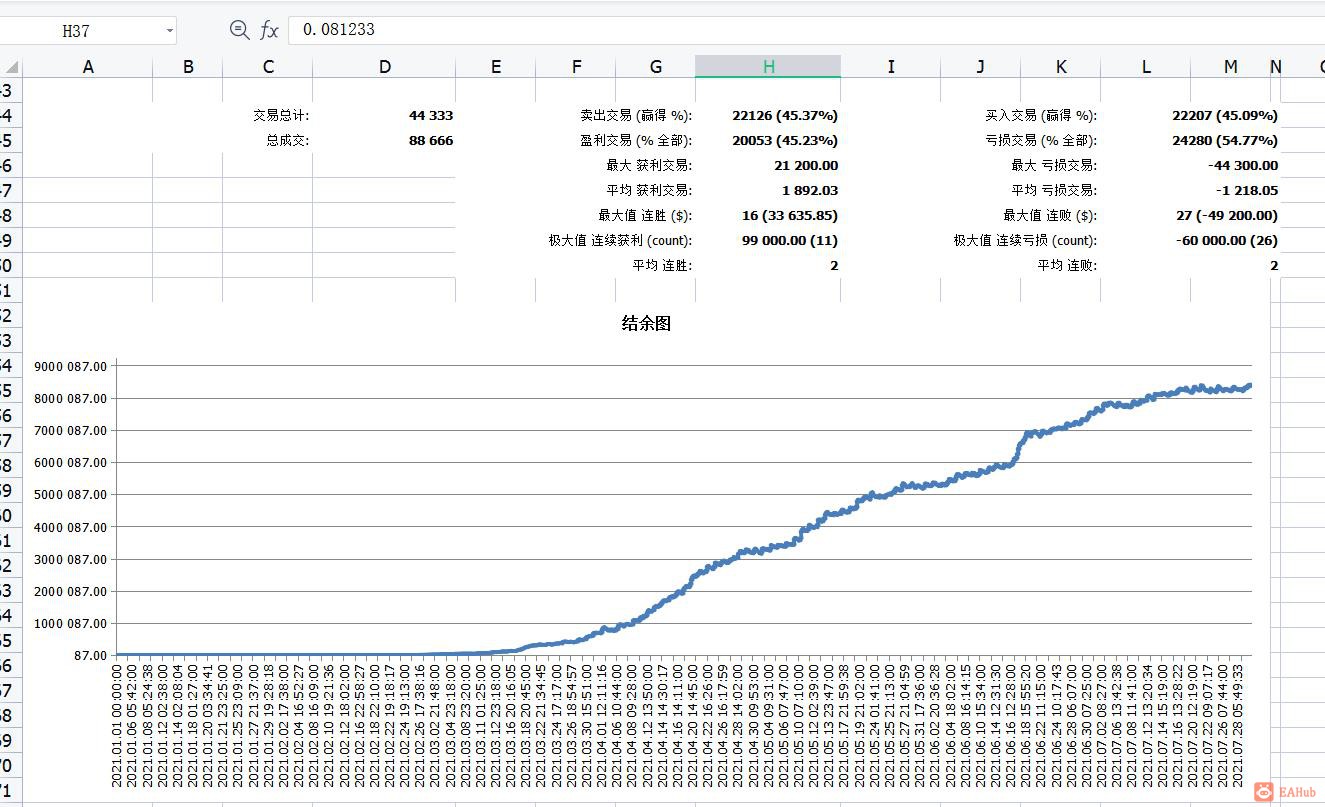Click cell value 20053 (45.23%)
Image resolution: width=1325 pixels, height=807 pixels.
[x=785, y=141]
